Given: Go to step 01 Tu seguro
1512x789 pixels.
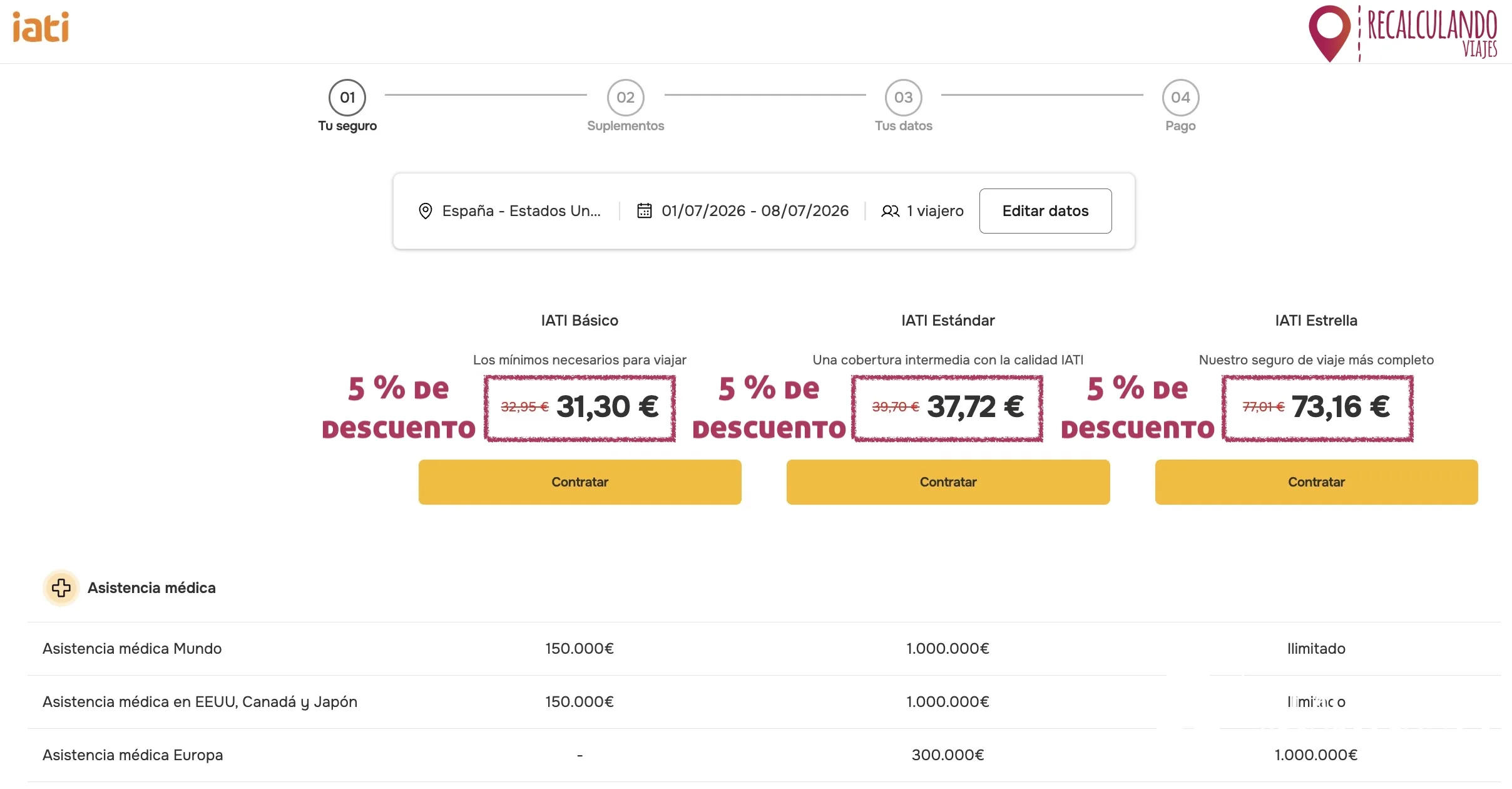Looking at the screenshot, I should tap(347, 106).
